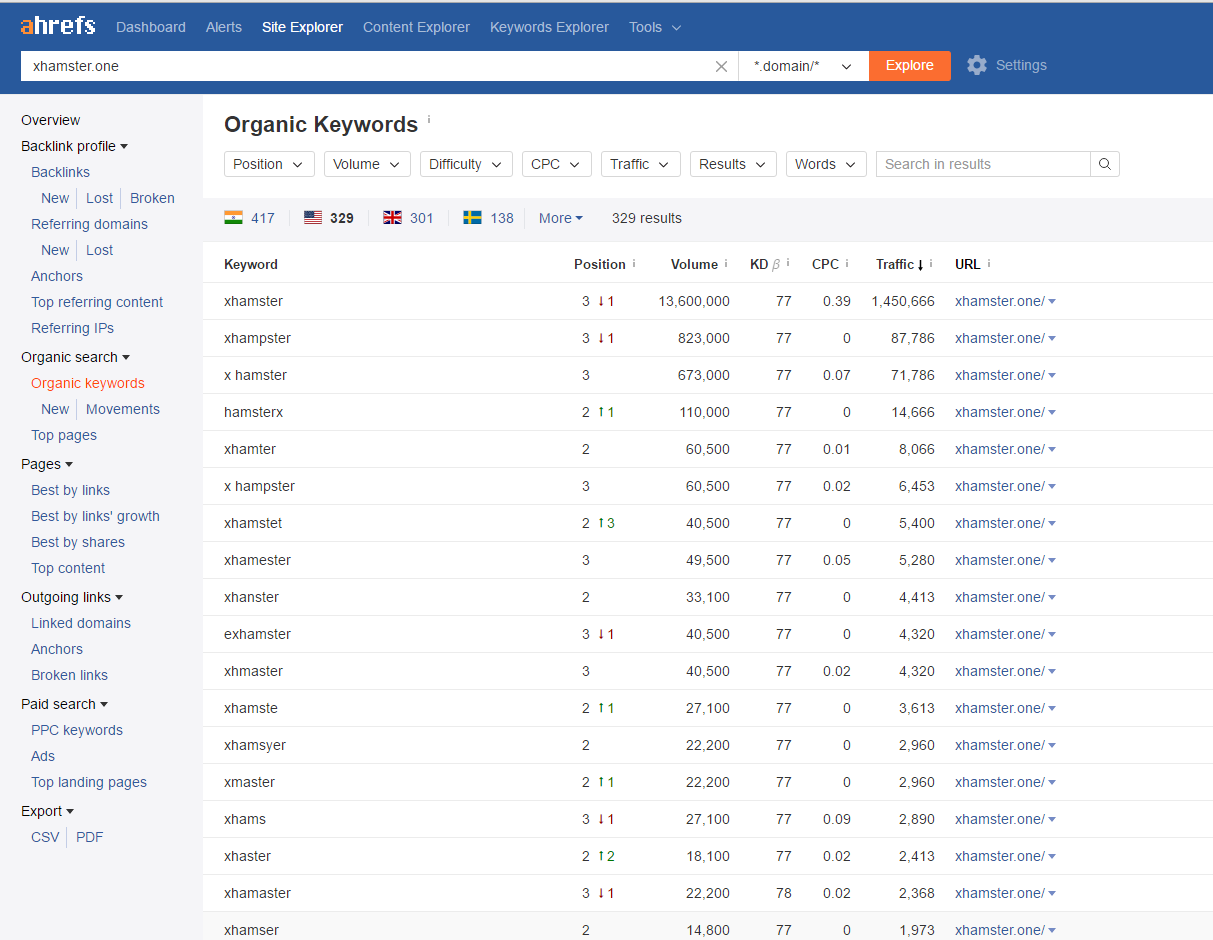Show info tooltip for Traffic column
Image resolution: width=1213 pixels, height=940 pixels.
[x=931, y=264]
